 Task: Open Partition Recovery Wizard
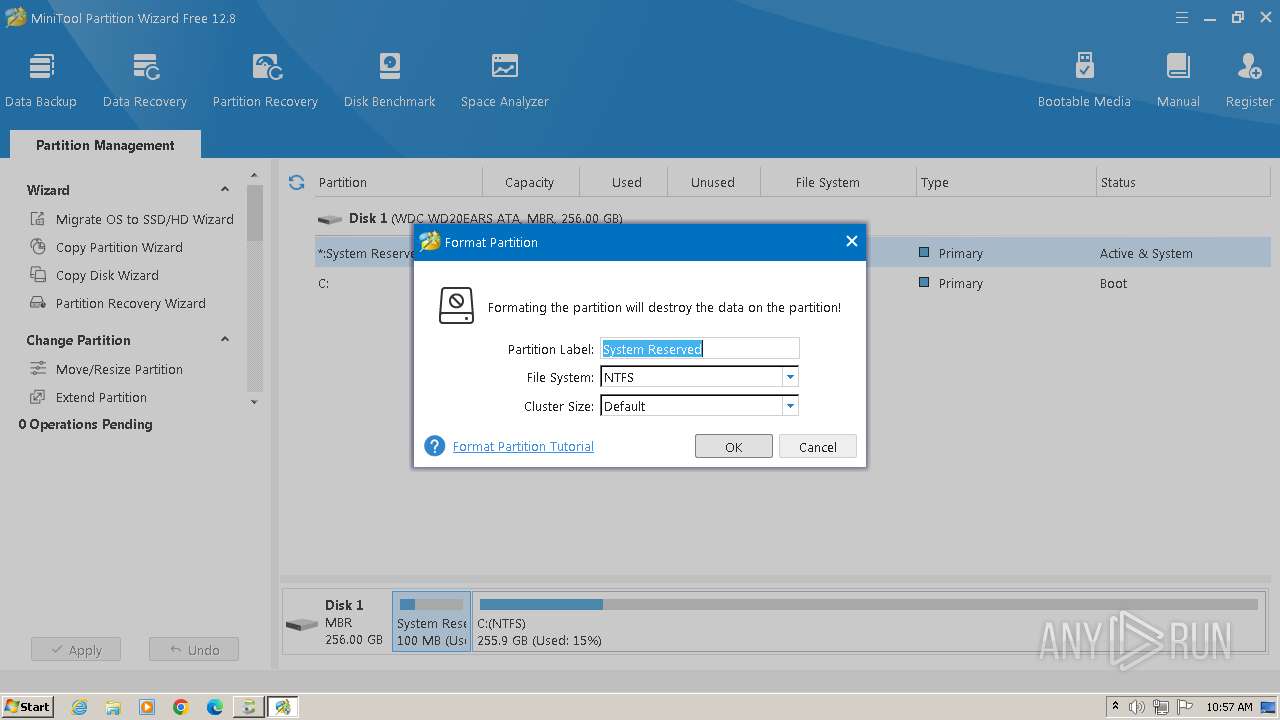pyautogui.click(x=118, y=303)
